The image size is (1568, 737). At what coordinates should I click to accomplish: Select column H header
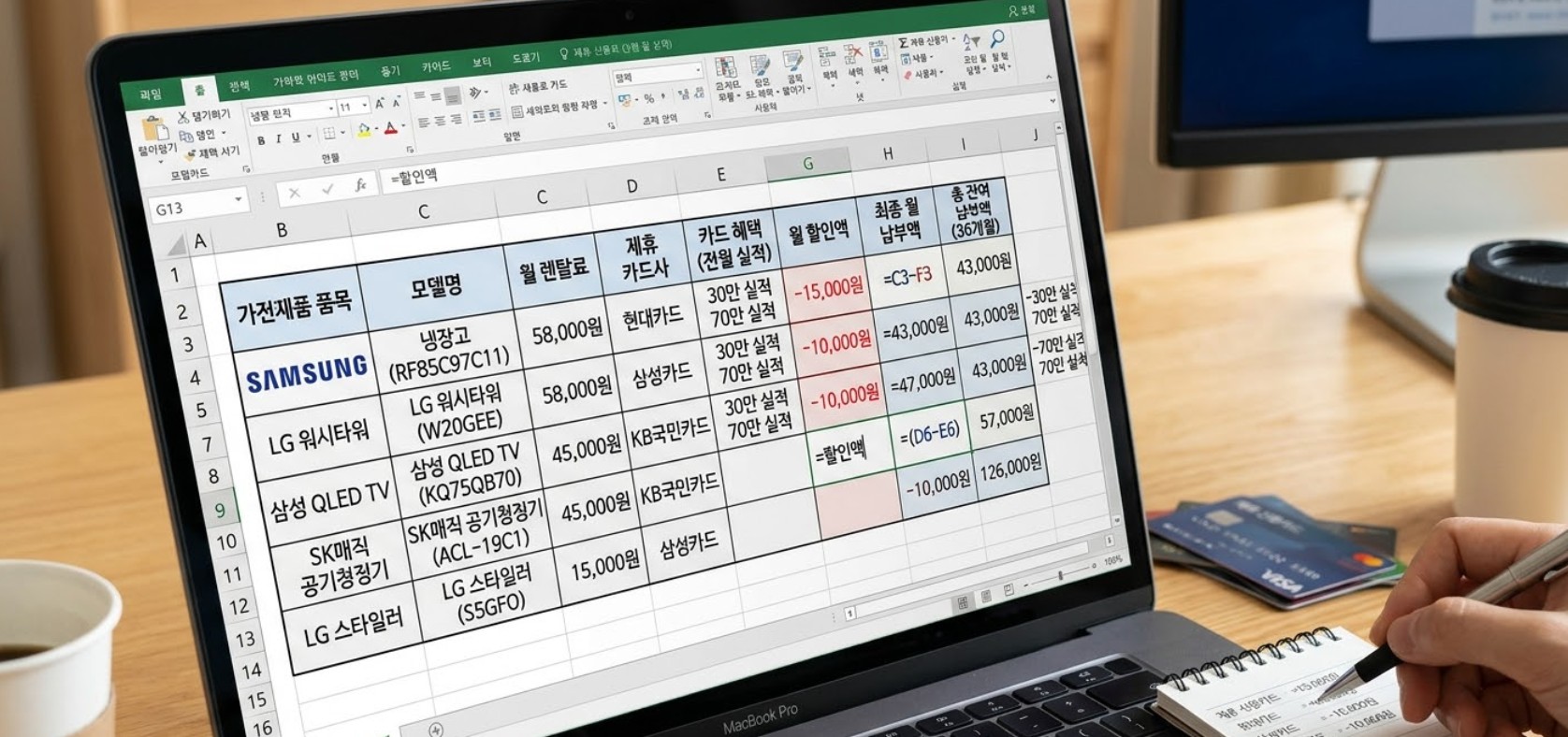pyautogui.click(x=888, y=154)
